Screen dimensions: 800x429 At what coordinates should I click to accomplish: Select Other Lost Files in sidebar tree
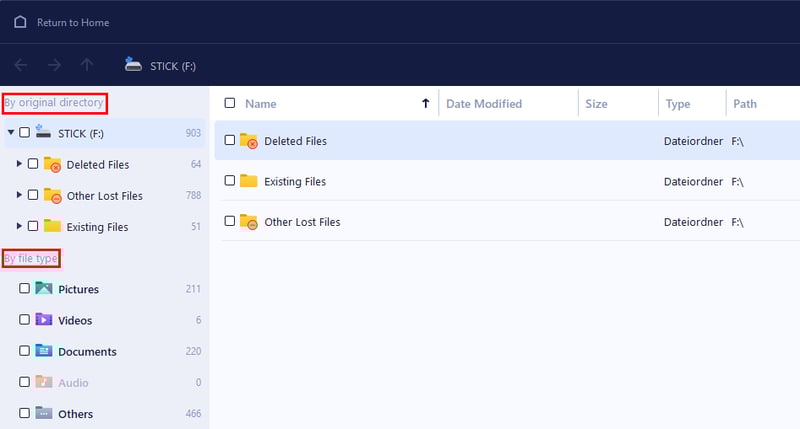105,196
